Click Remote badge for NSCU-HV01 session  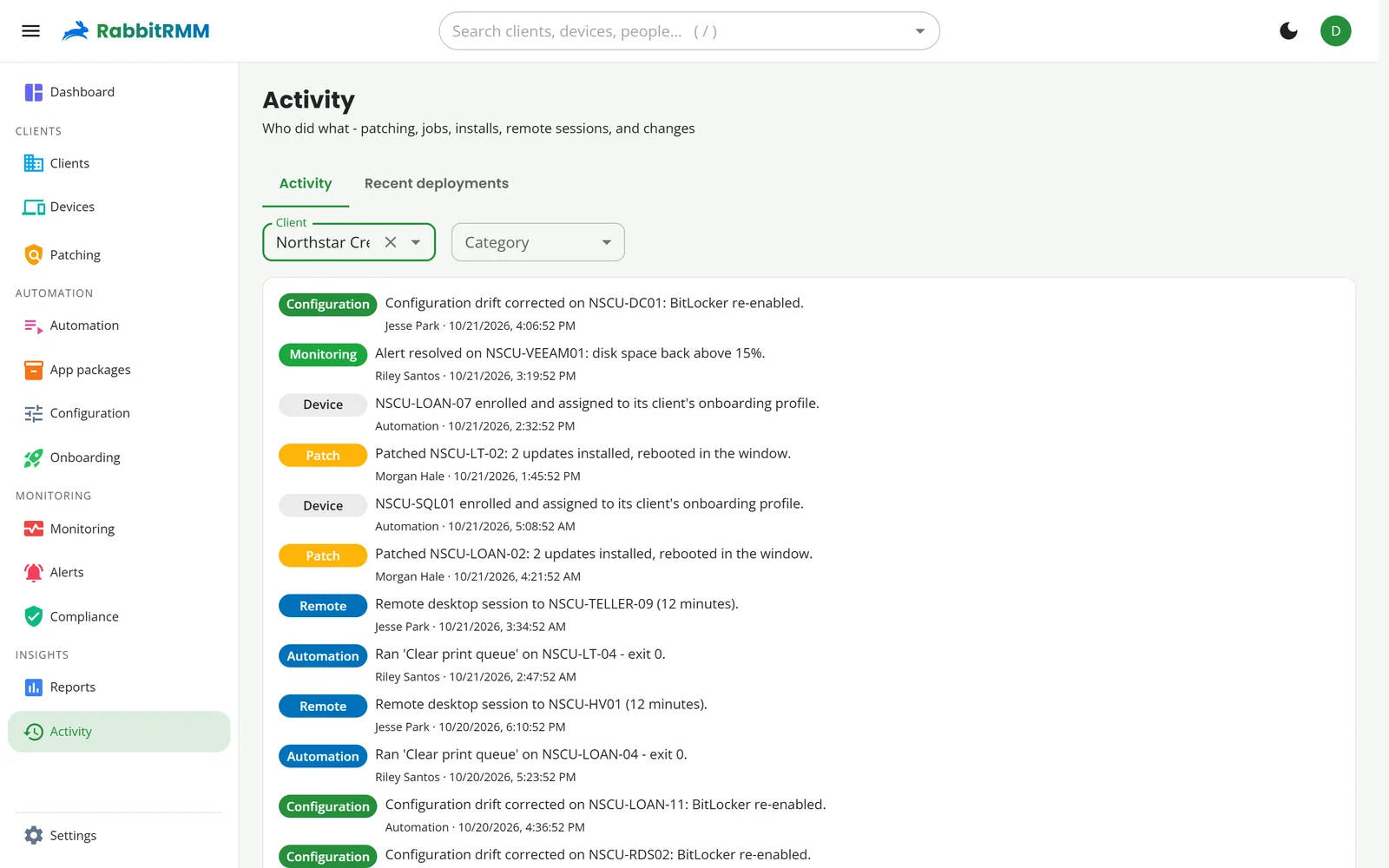323,707
